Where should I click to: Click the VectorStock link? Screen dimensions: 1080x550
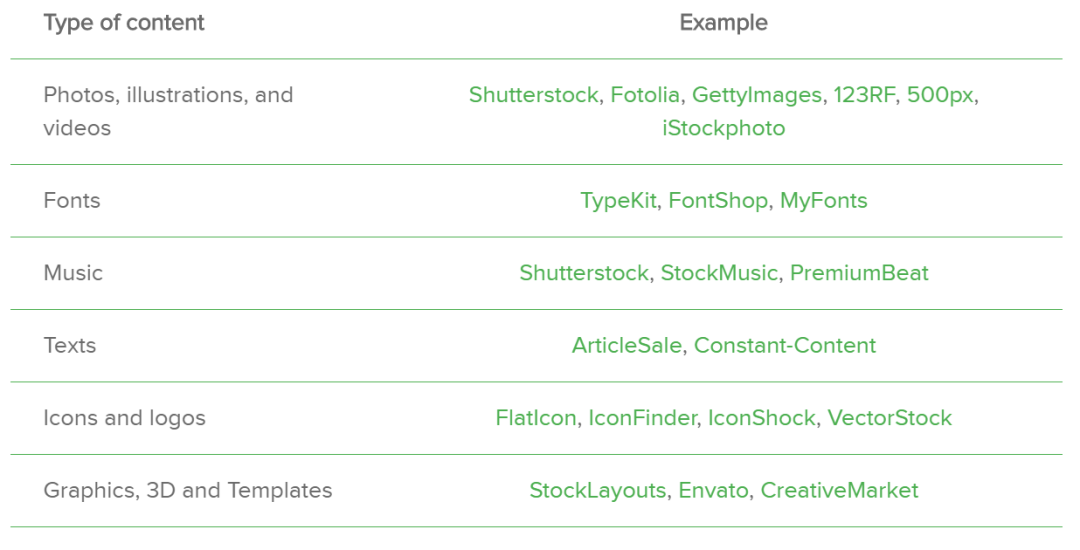[889, 418]
